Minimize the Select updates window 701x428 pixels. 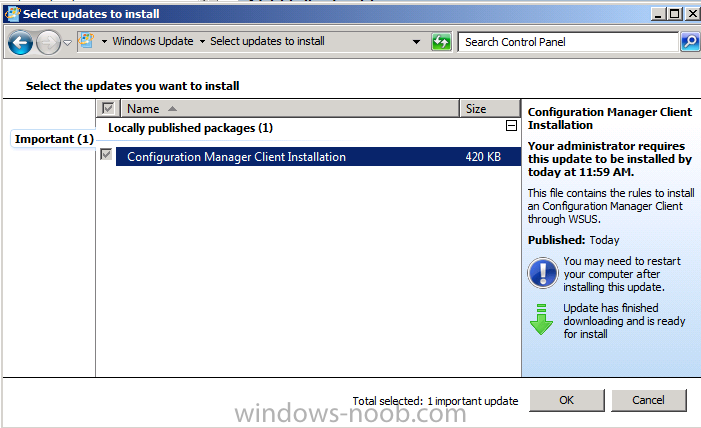point(657,14)
